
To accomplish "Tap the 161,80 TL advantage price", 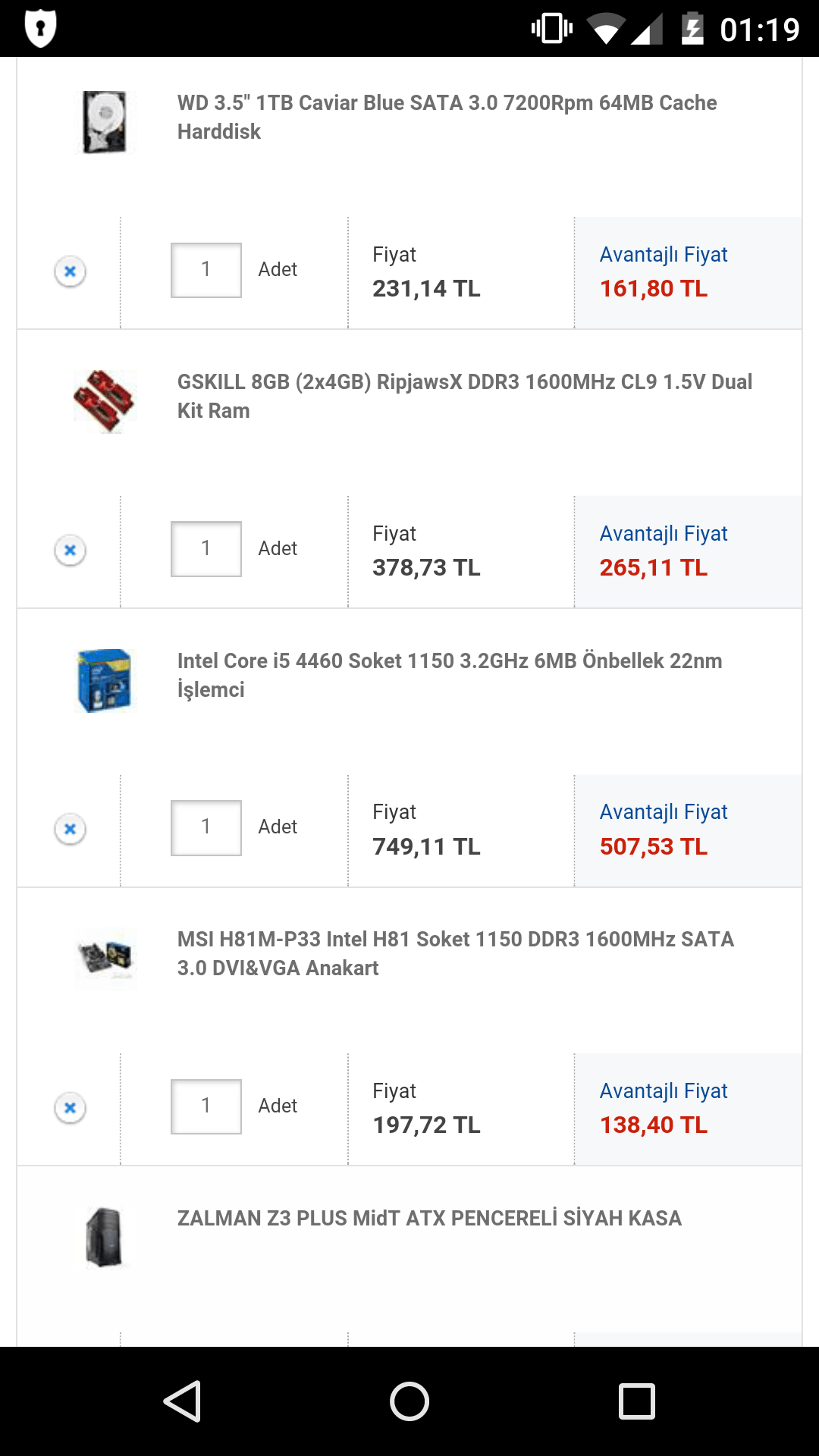I will coord(654,289).
